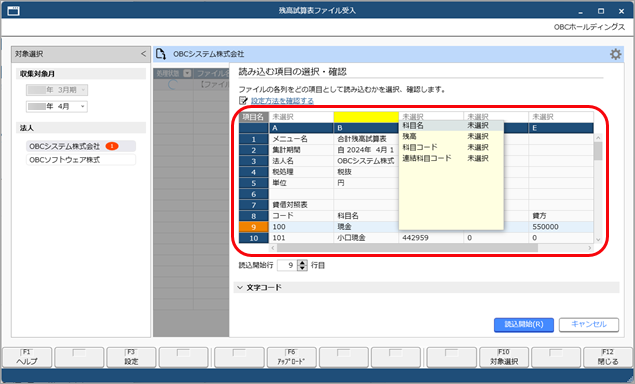Viewport: 635px width, 384px height.
Task: Collapse the 対象選択 panel with the arrow
Action: pyautogui.click(x=143, y=54)
